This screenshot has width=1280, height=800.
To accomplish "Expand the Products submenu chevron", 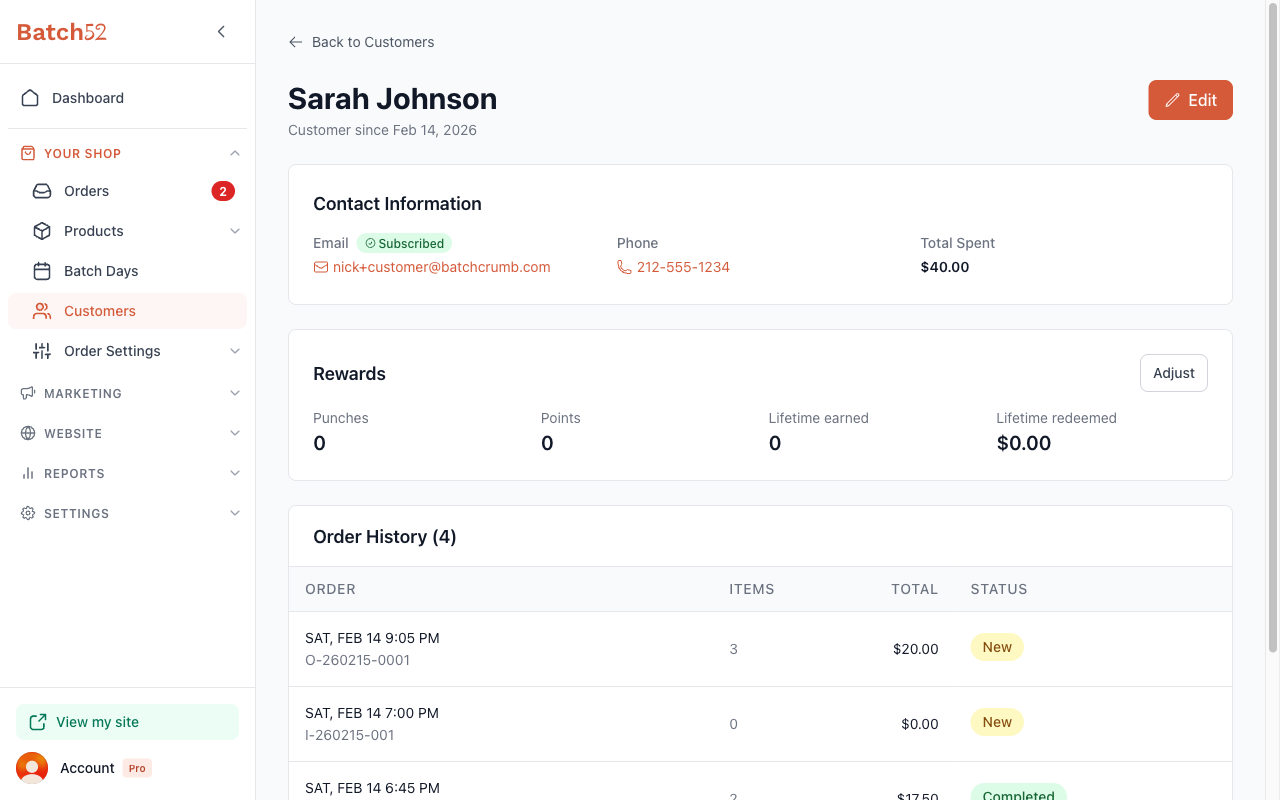I will [x=235, y=231].
